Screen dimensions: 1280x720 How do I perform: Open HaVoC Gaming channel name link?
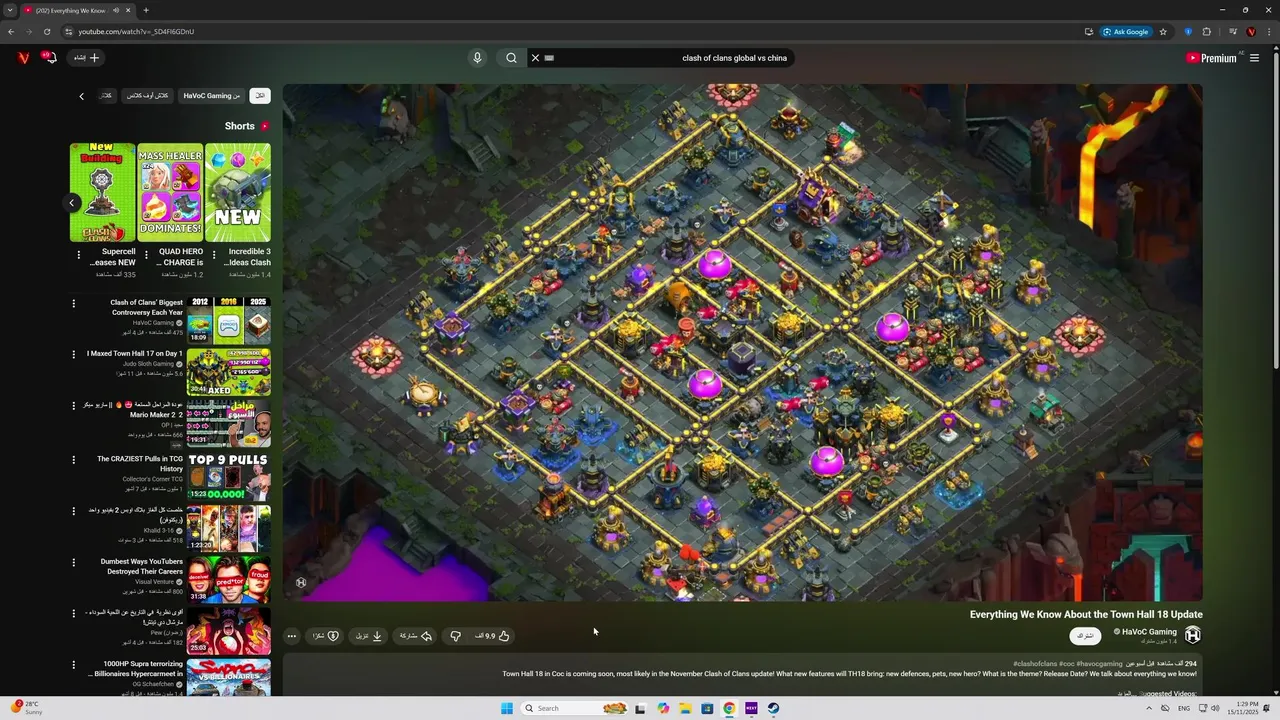[x=1149, y=632]
